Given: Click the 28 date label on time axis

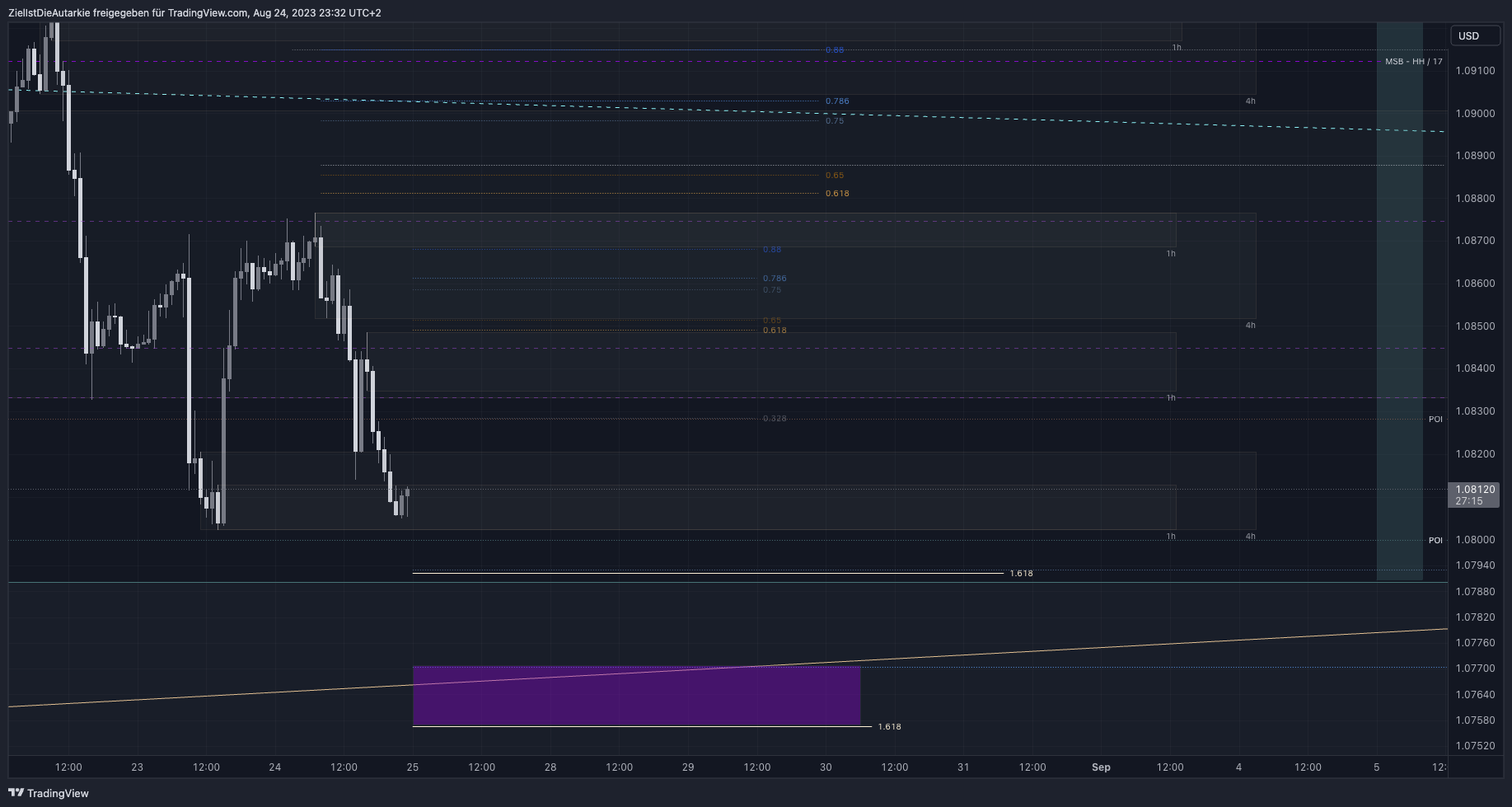Looking at the screenshot, I should pyautogui.click(x=550, y=767).
